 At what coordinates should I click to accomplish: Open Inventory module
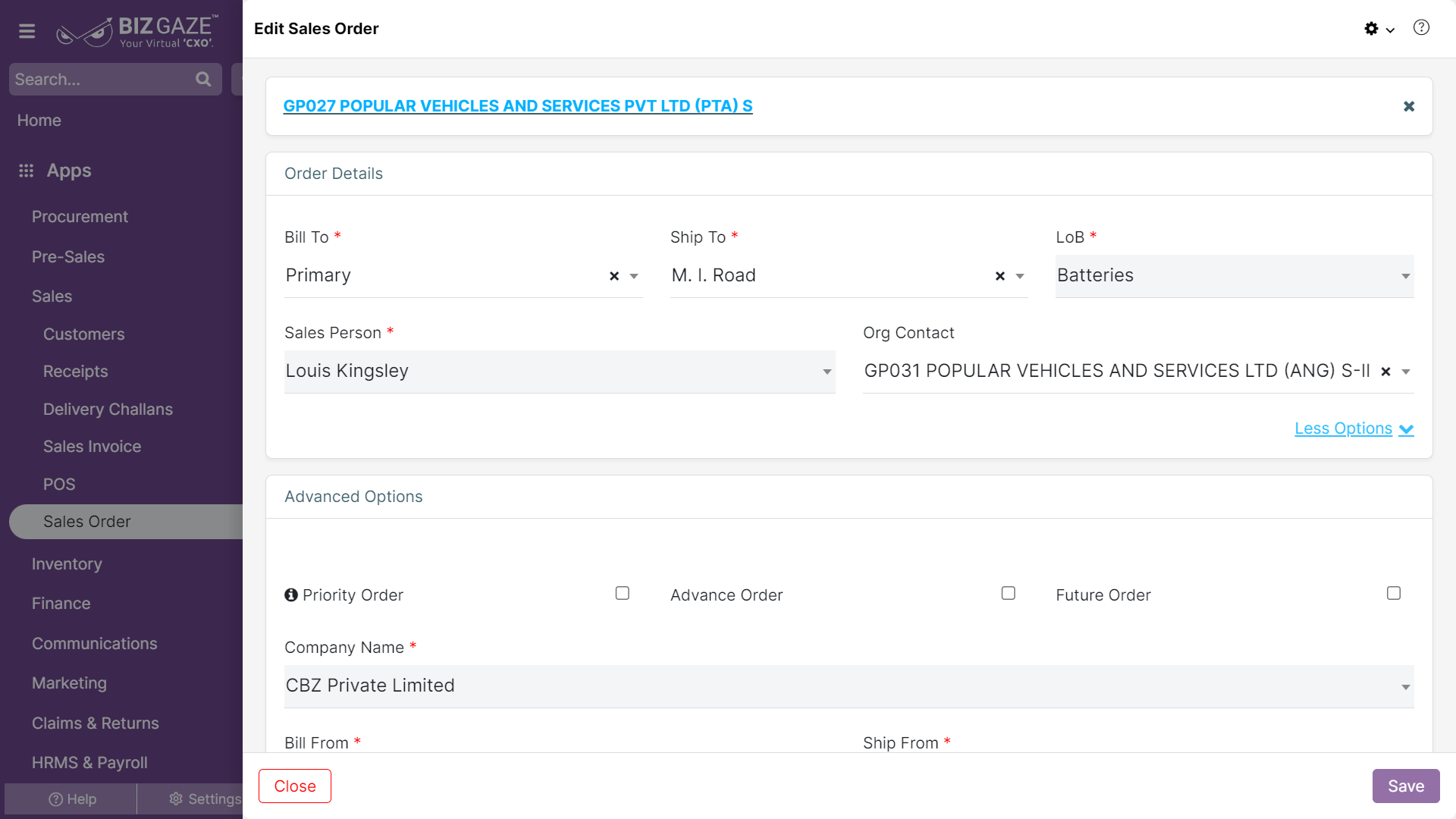point(67,564)
